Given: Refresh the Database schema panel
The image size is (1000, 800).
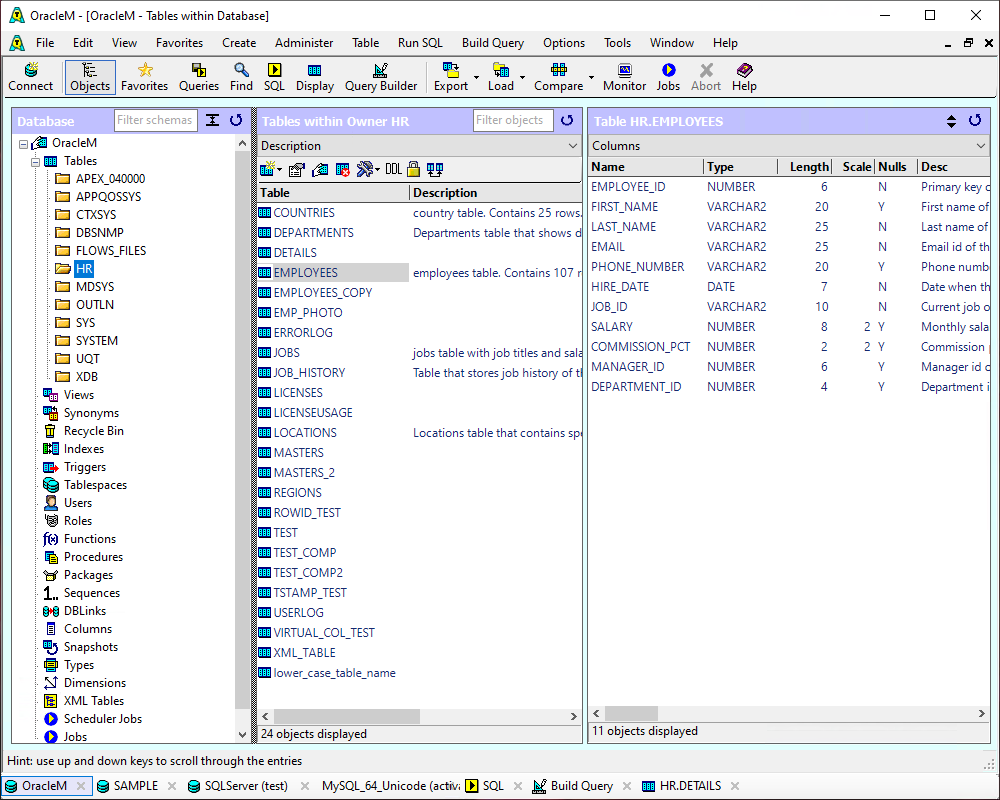Looking at the screenshot, I should (236, 120).
